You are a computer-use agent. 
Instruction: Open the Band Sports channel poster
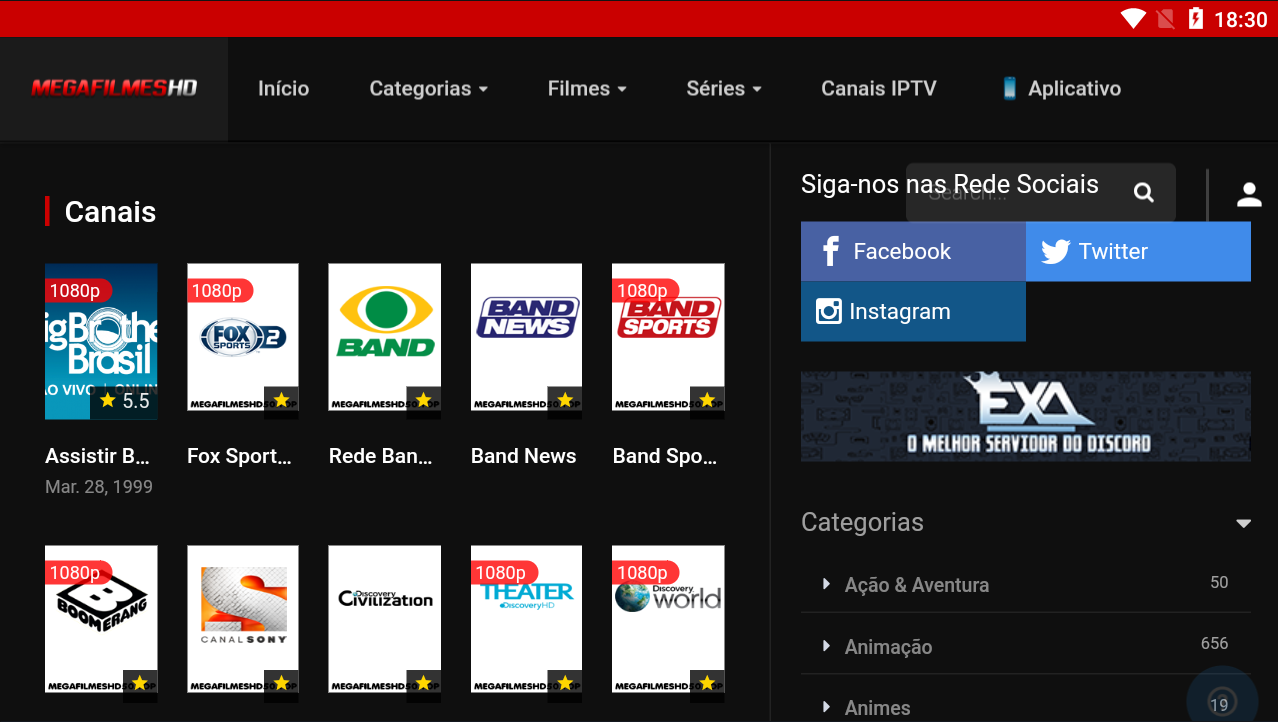click(668, 338)
